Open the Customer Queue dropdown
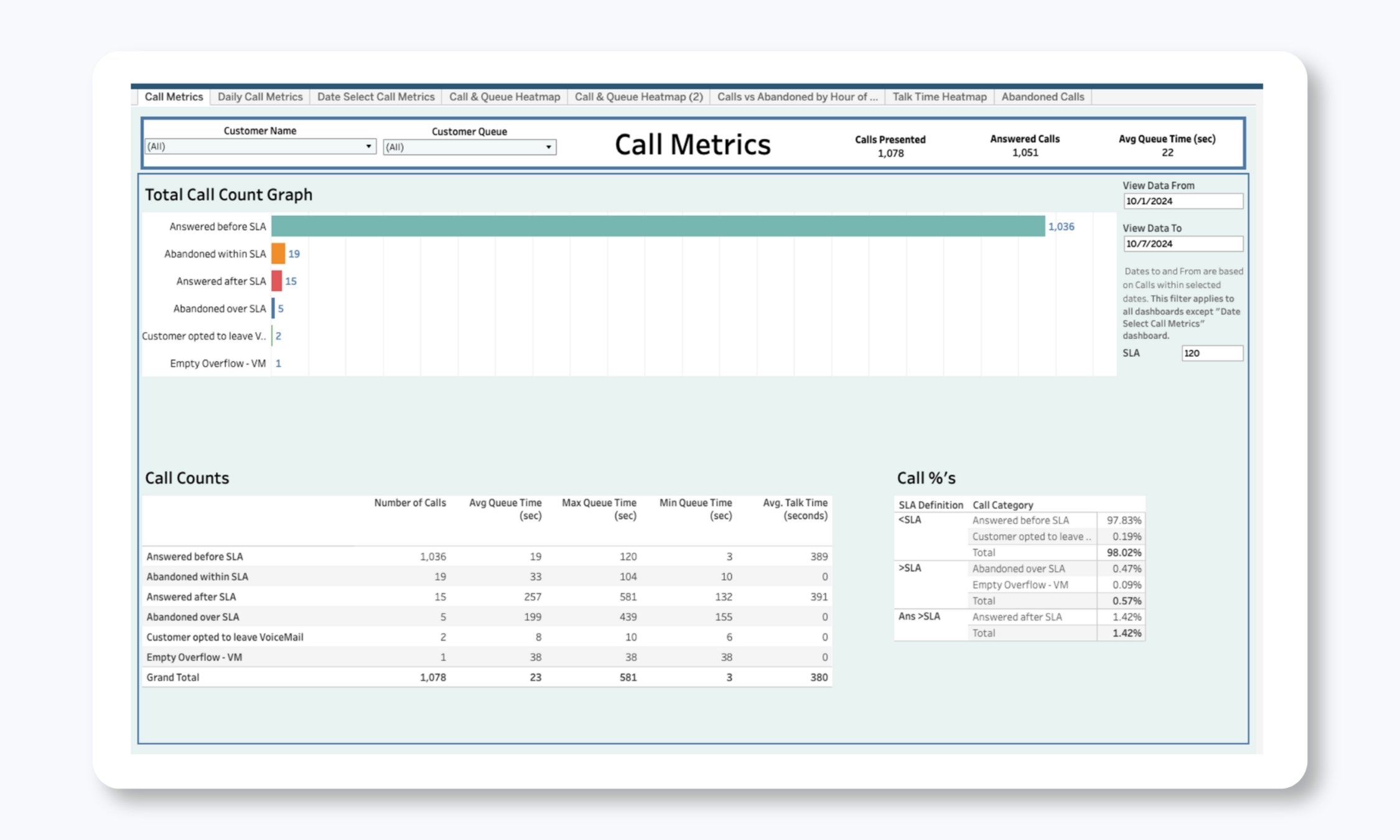 [548, 147]
